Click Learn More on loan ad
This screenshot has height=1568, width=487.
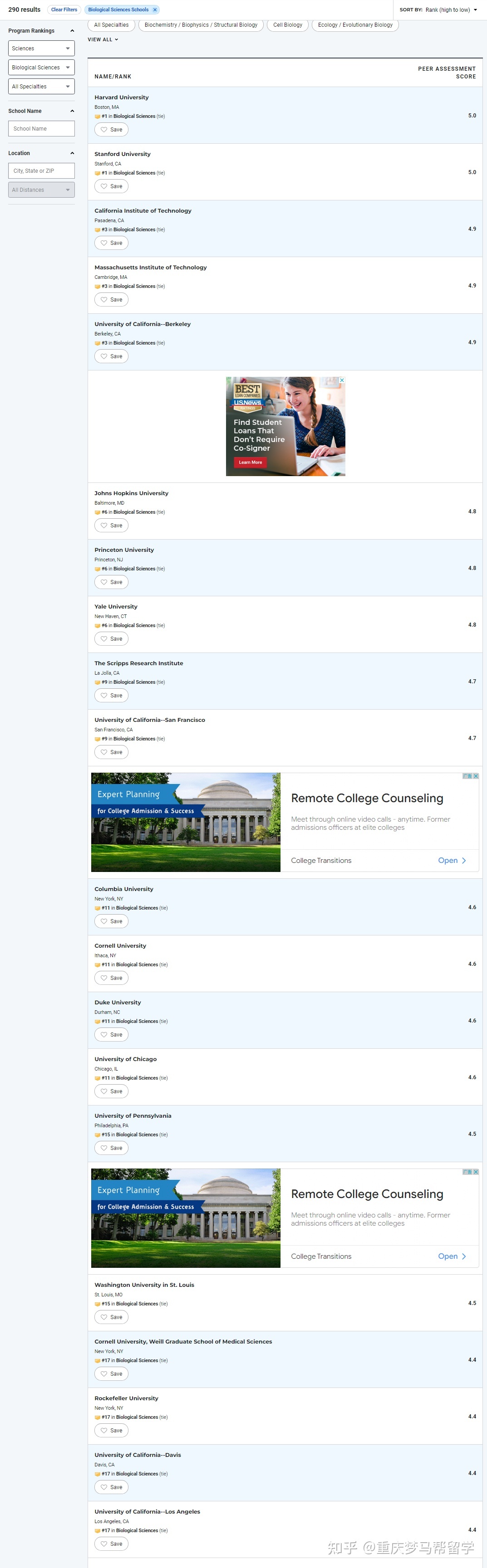[251, 463]
